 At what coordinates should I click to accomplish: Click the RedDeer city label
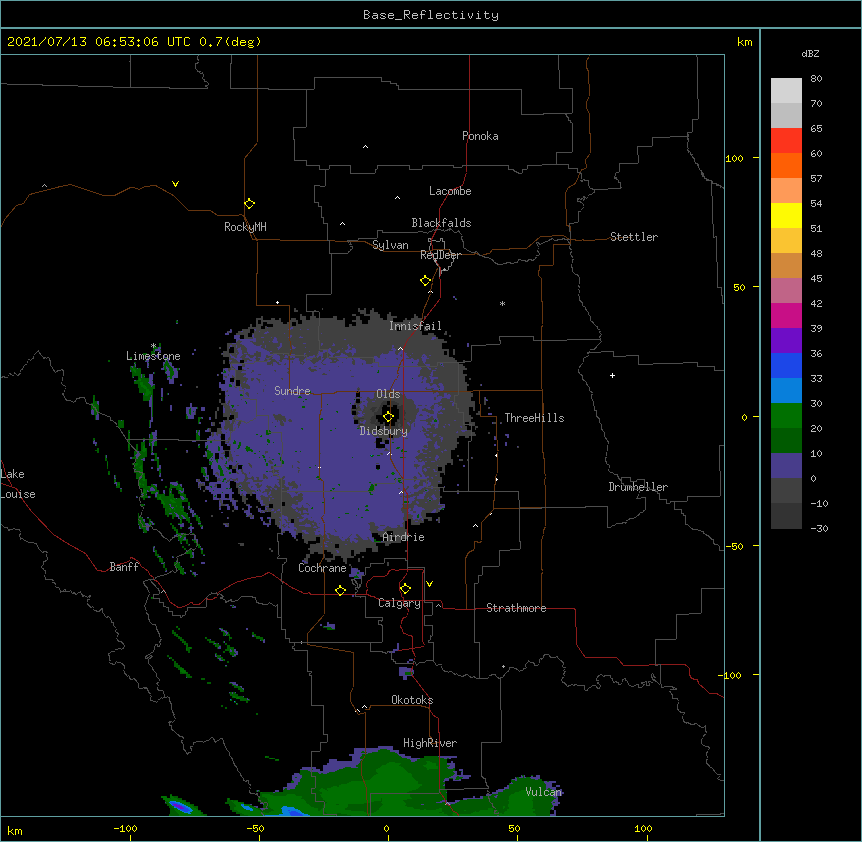(441, 255)
